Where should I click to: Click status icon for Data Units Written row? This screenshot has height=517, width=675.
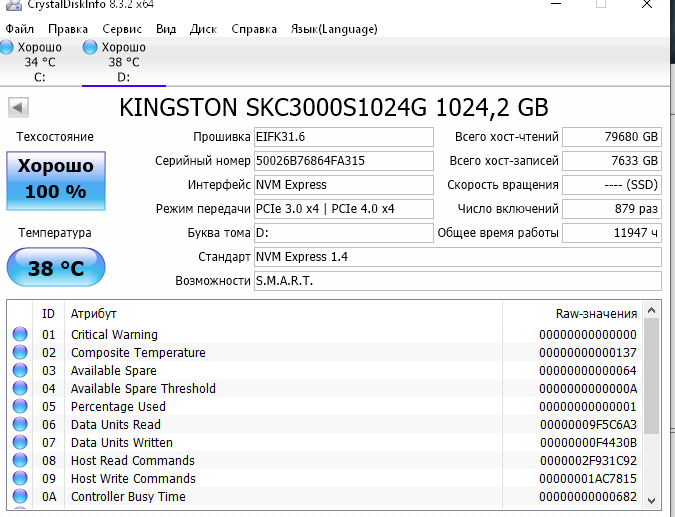coord(20,443)
